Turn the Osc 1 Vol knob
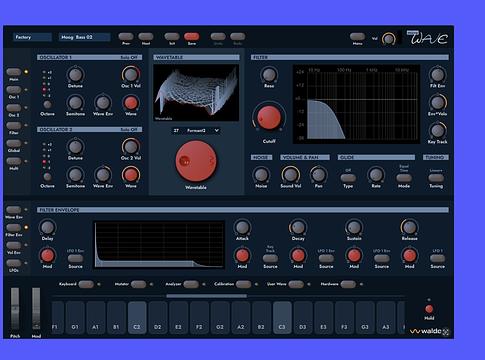Screen dimensions: 485x360 coord(131,74)
